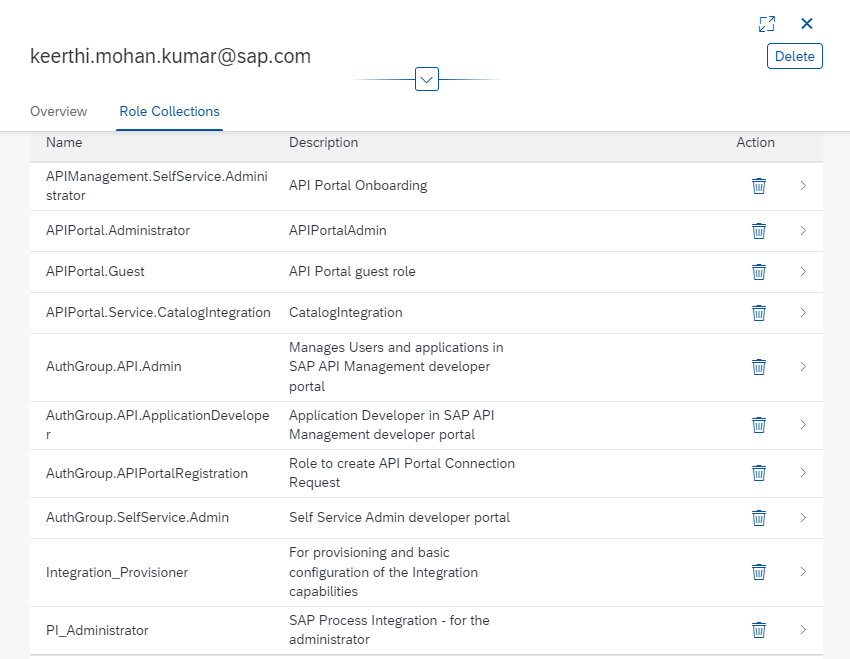
Task: Open chevron for Integration_Provisioner row
Action: [x=803, y=572]
